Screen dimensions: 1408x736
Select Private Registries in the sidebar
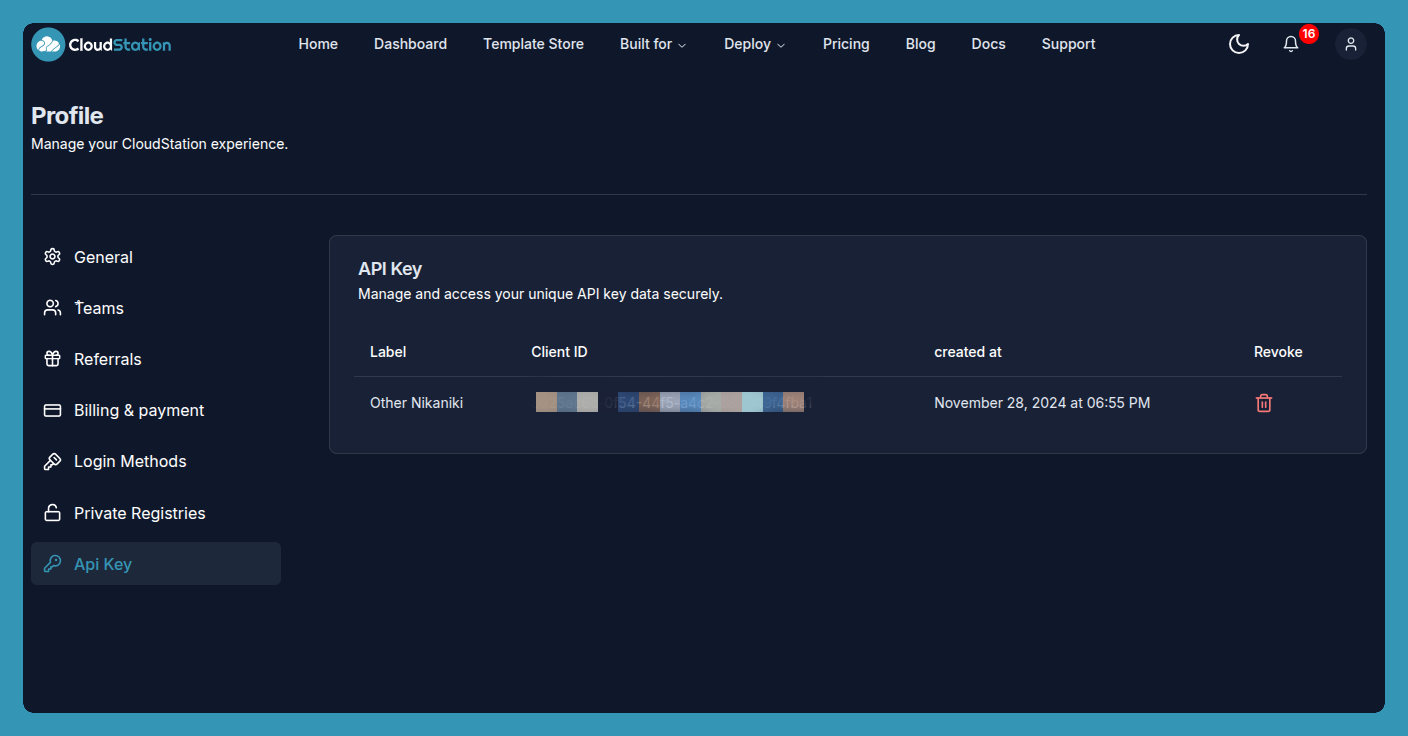[x=156, y=513]
